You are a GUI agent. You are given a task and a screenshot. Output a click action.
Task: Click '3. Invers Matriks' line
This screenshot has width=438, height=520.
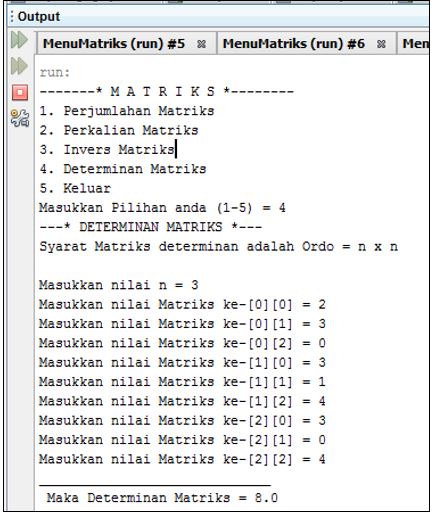point(107,150)
